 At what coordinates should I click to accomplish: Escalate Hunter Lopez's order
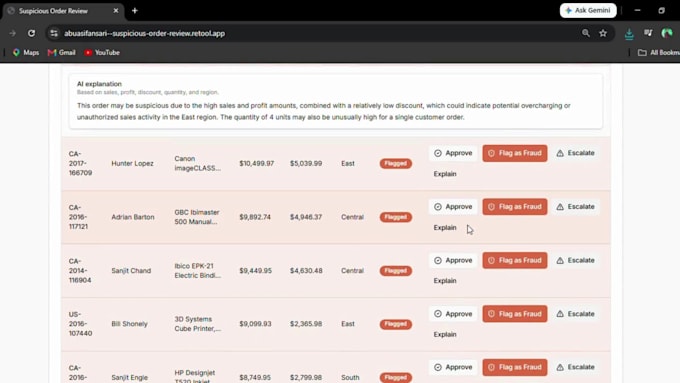pyautogui.click(x=575, y=153)
